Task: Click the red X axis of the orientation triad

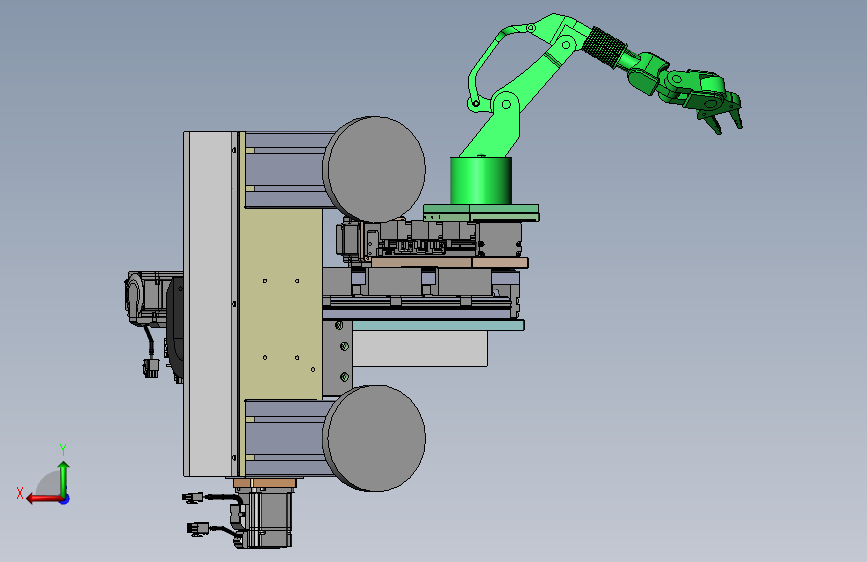Action: [x=44, y=499]
